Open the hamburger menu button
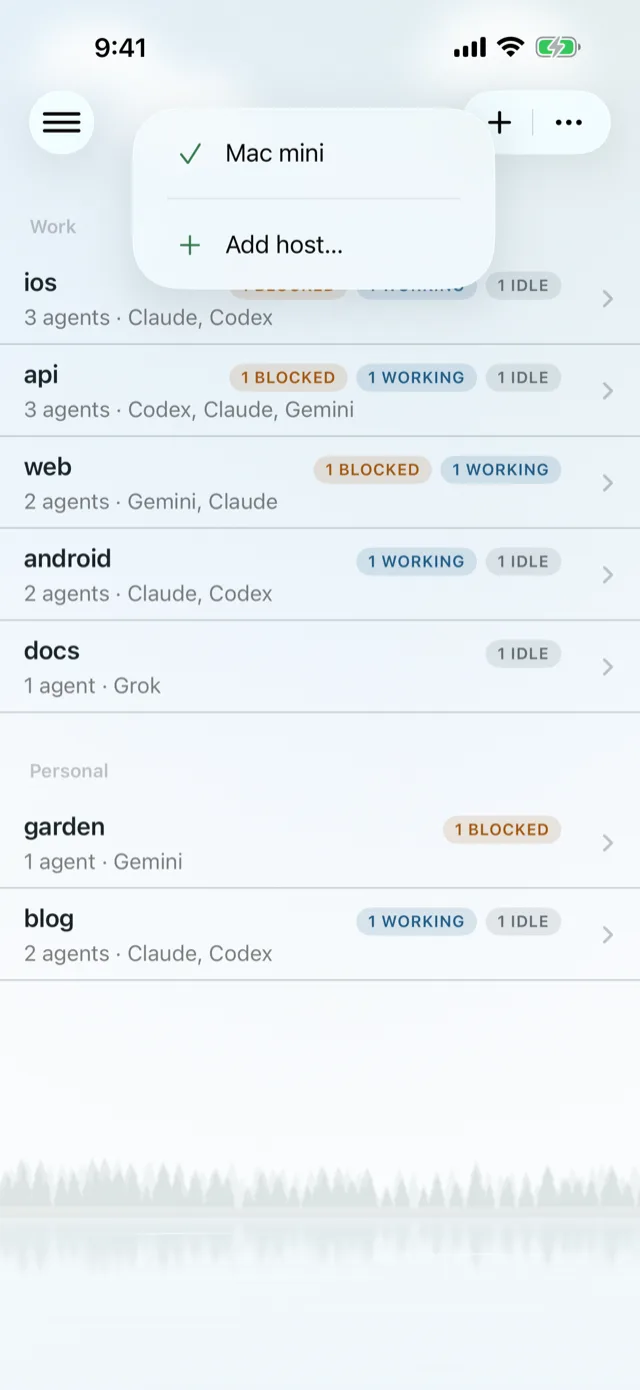 click(62, 122)
